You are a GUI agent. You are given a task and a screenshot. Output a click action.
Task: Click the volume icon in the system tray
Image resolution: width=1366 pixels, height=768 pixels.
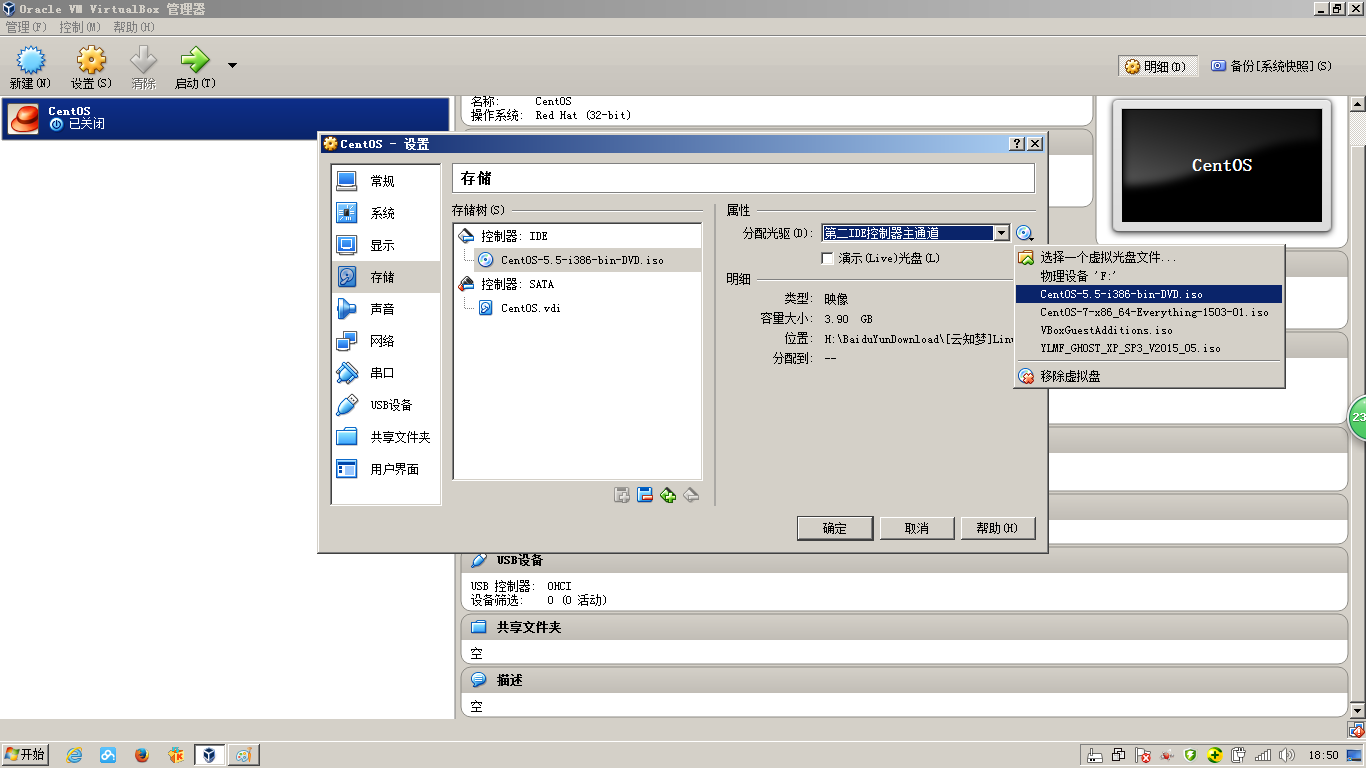pos(1285,755)
